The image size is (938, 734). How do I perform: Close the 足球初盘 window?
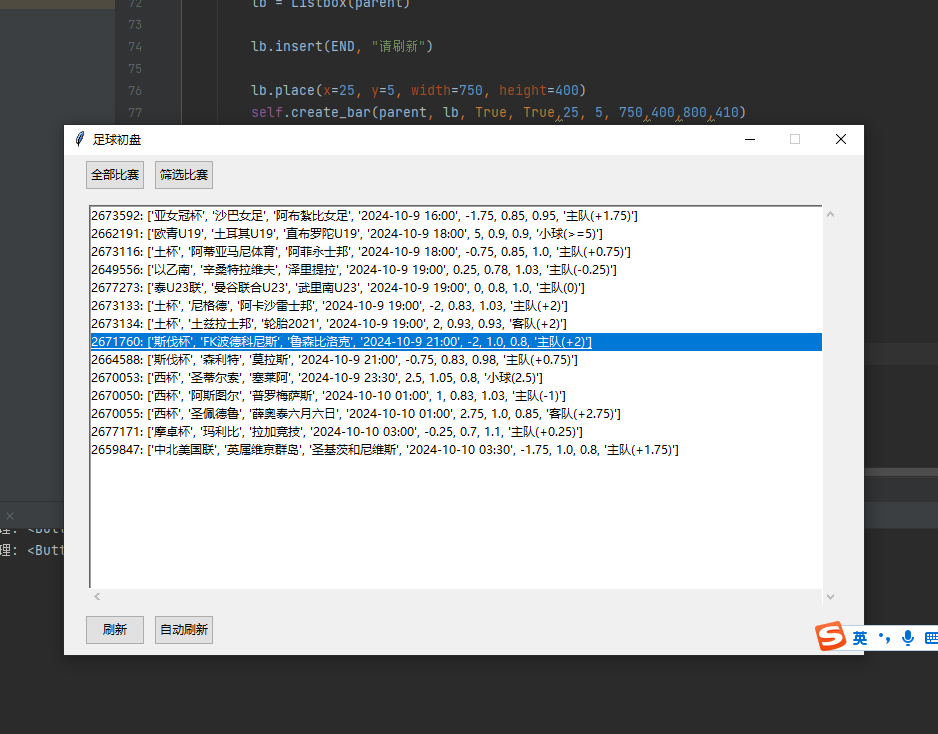(x=840, y=139)
